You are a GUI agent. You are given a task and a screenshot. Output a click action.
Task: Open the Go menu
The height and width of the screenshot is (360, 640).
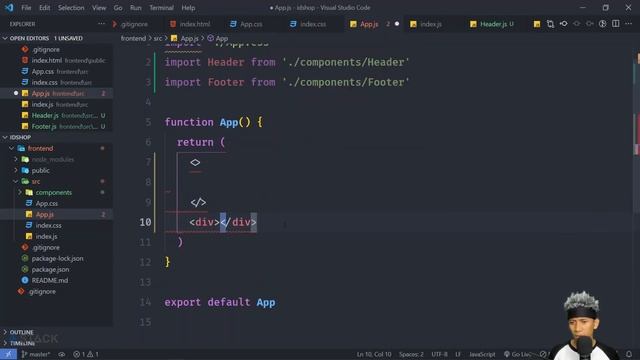(118, 8)
